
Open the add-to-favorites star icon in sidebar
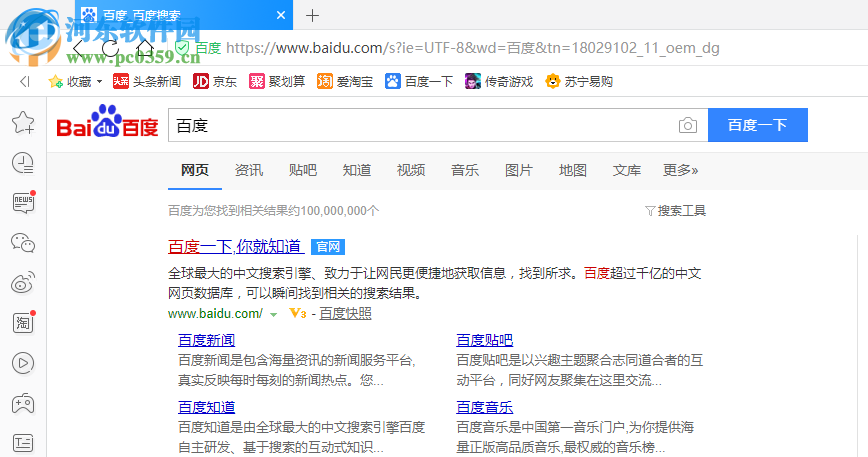[23, 123]
